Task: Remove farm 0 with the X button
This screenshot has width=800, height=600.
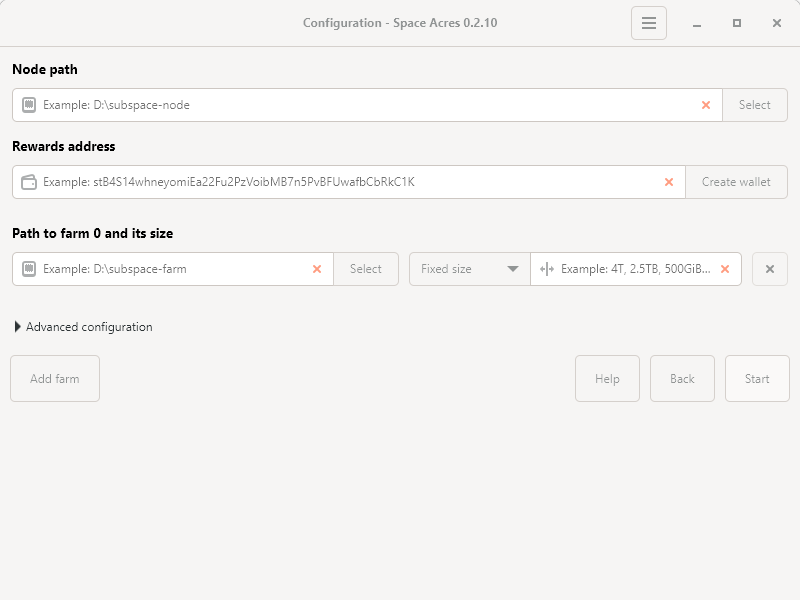Action: tap(769, 269)
